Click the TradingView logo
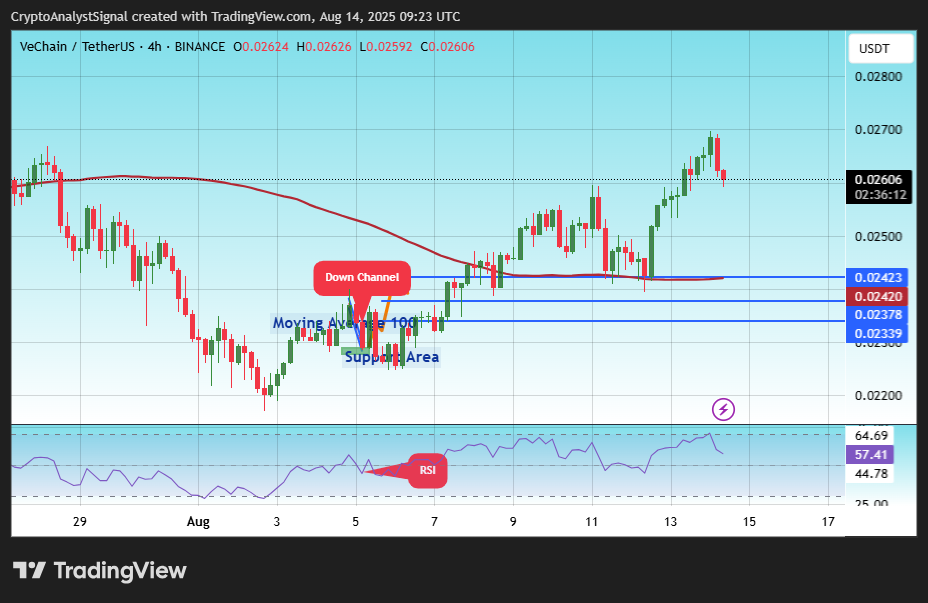The height and width of the screenshot is (603, 928). click(99, 570)
